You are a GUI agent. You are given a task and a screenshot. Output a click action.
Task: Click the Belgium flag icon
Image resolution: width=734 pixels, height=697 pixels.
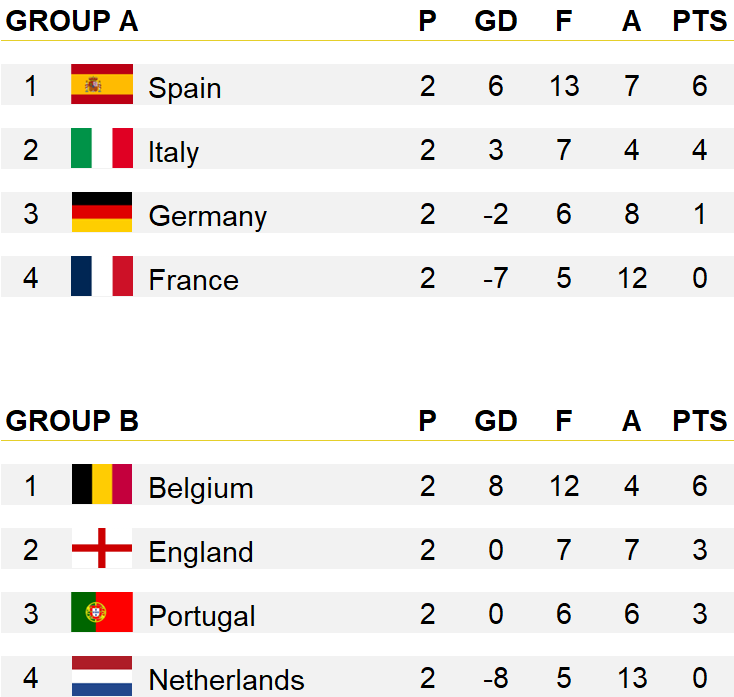[102, 484]
